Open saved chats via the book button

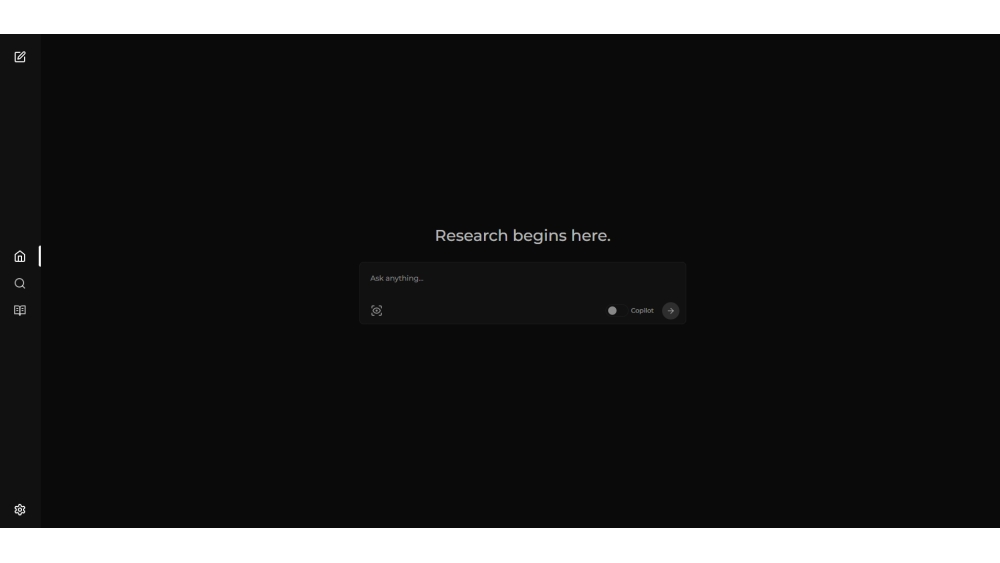coord(20,311)
